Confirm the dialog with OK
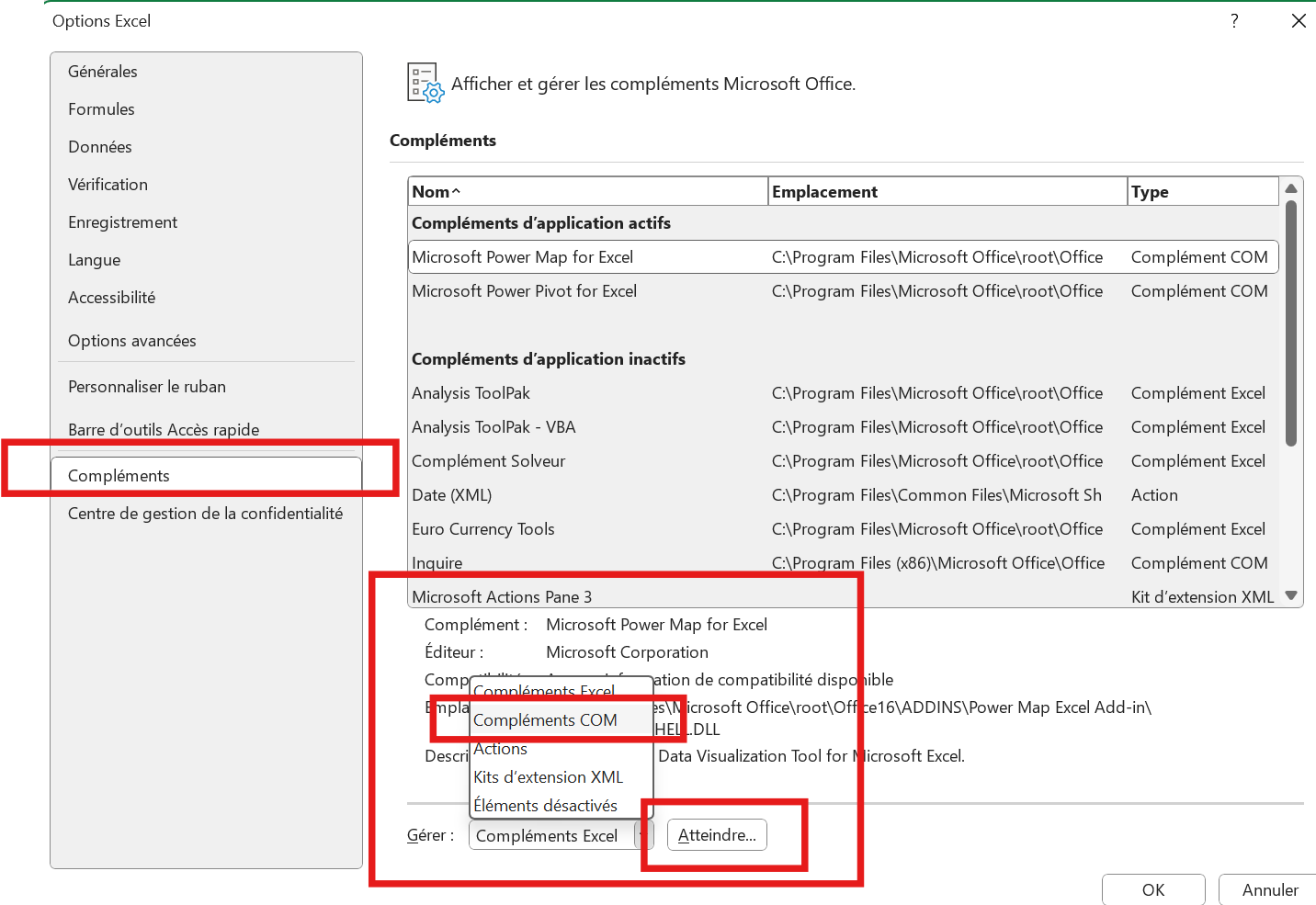 click(x=1153, y=889)
